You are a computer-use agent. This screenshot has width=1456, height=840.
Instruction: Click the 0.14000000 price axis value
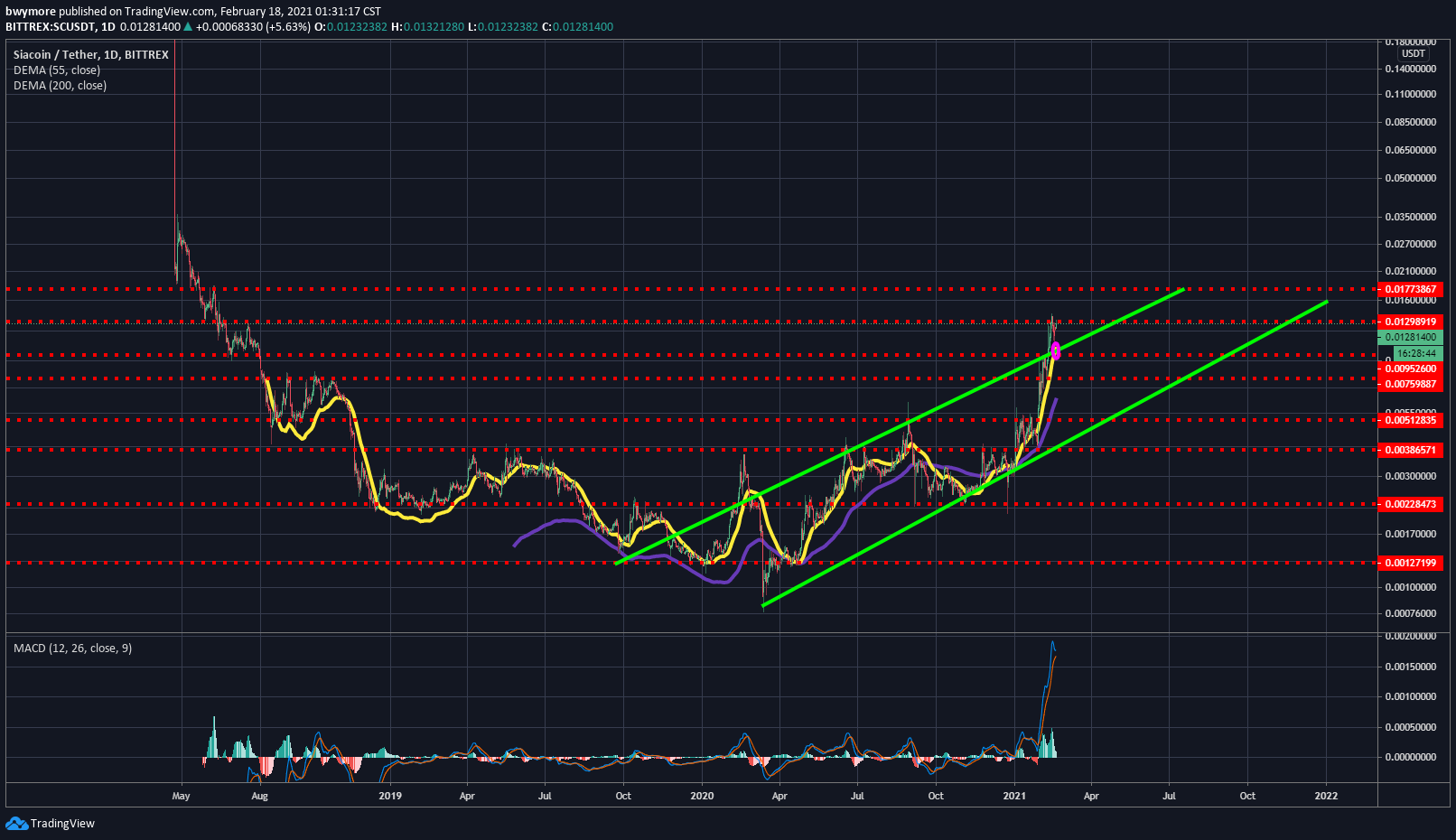1410,69
